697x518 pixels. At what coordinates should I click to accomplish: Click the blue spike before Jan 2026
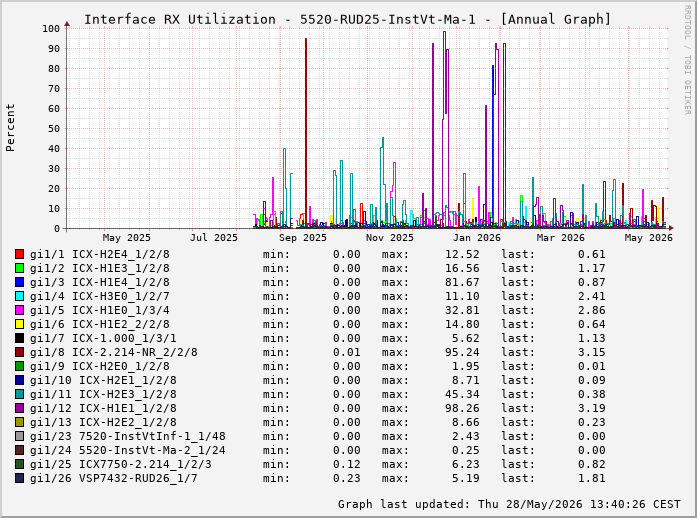493,147
